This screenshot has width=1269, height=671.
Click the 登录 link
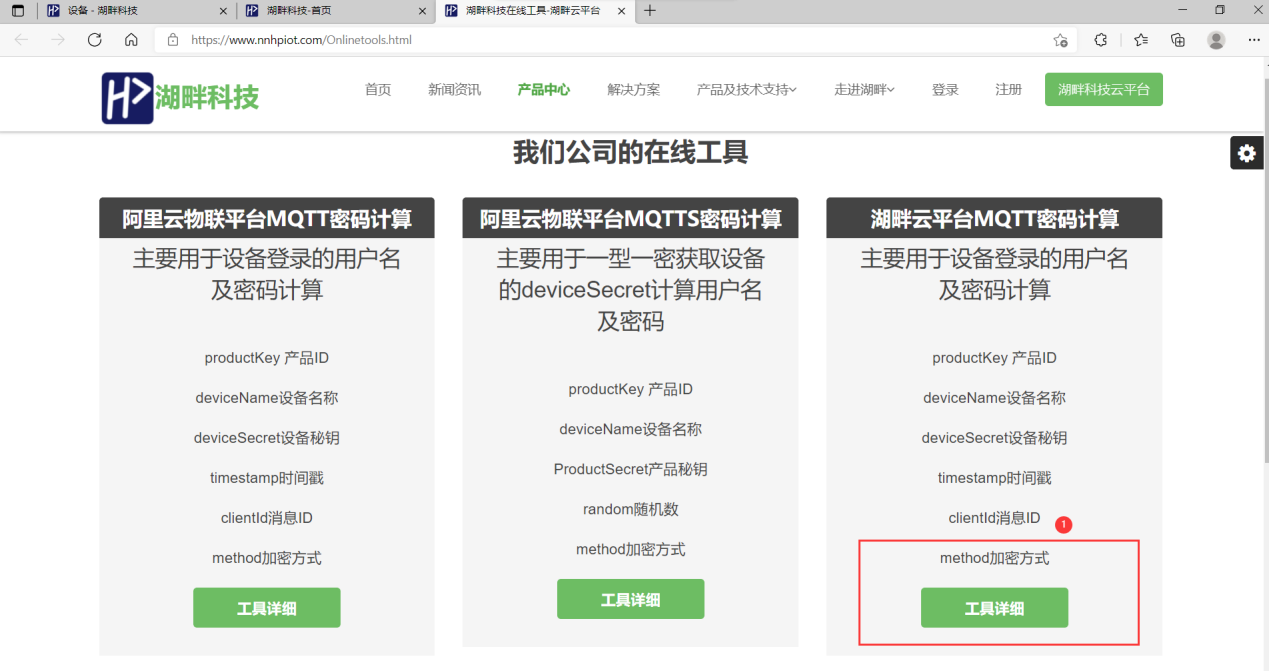[x=945, y=90]
